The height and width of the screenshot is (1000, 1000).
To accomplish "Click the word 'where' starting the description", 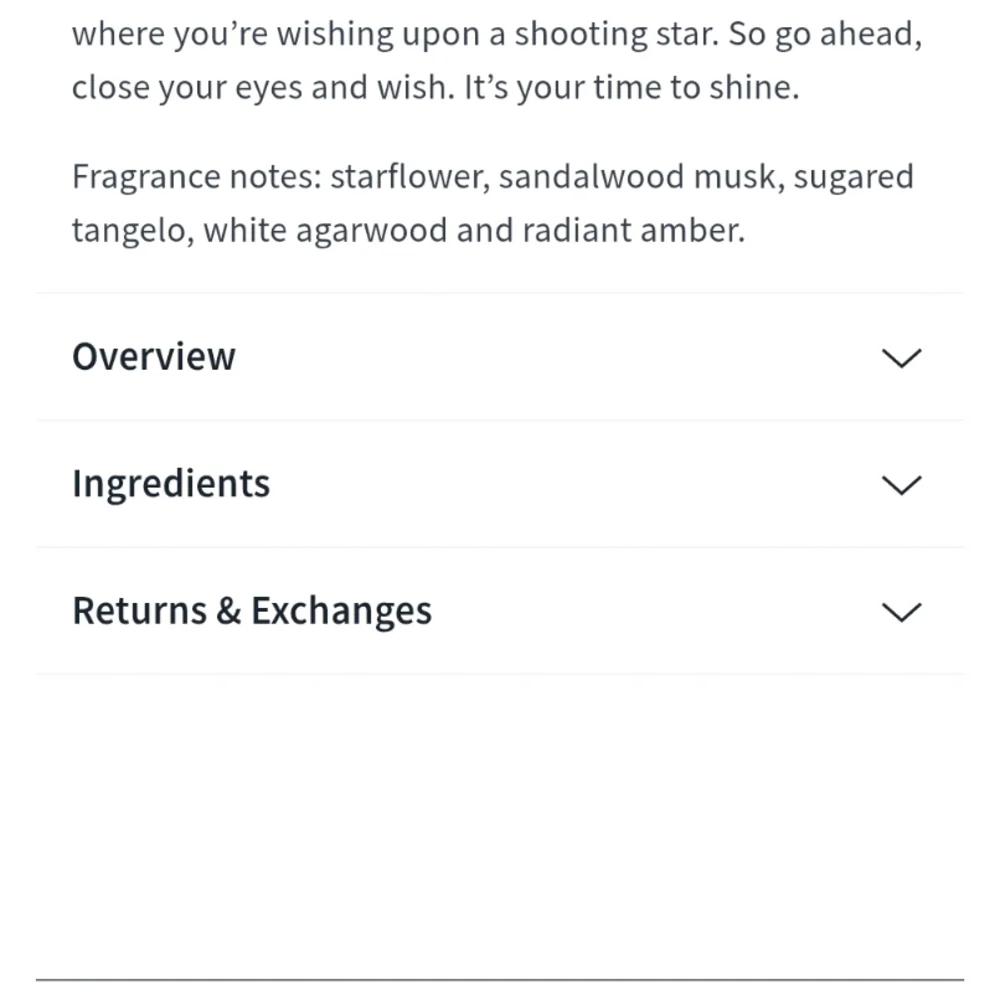I will point(118,35).
